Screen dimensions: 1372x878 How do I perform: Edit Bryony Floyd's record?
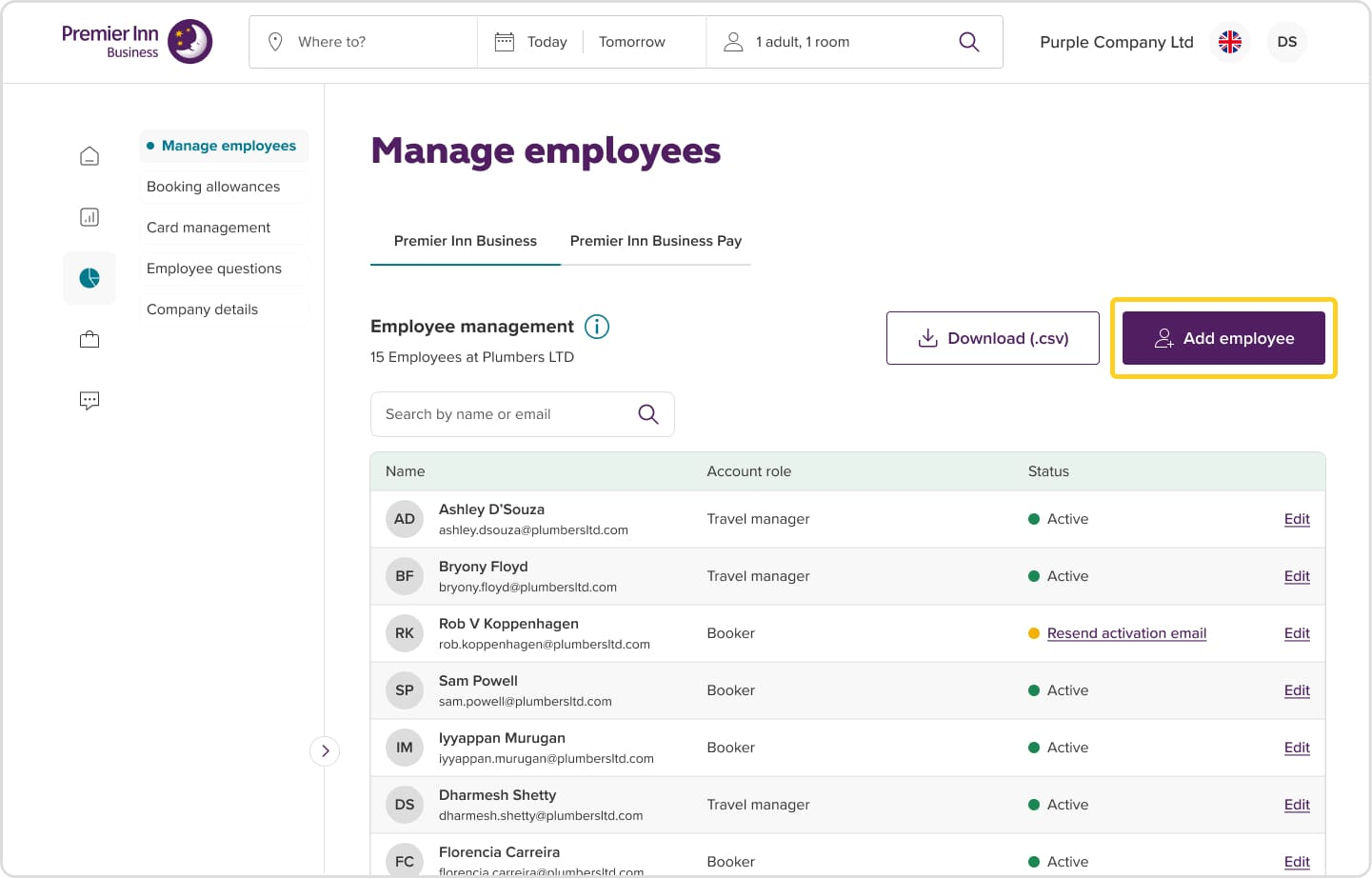(x=1297, y=576)
